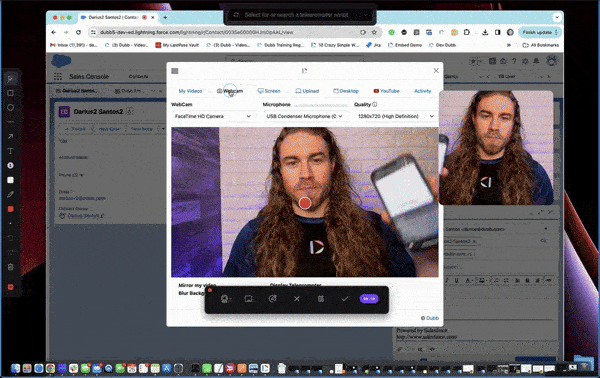Select the circle shape annotation tool
The image size is (600, 378).
[x=10, y=108]
